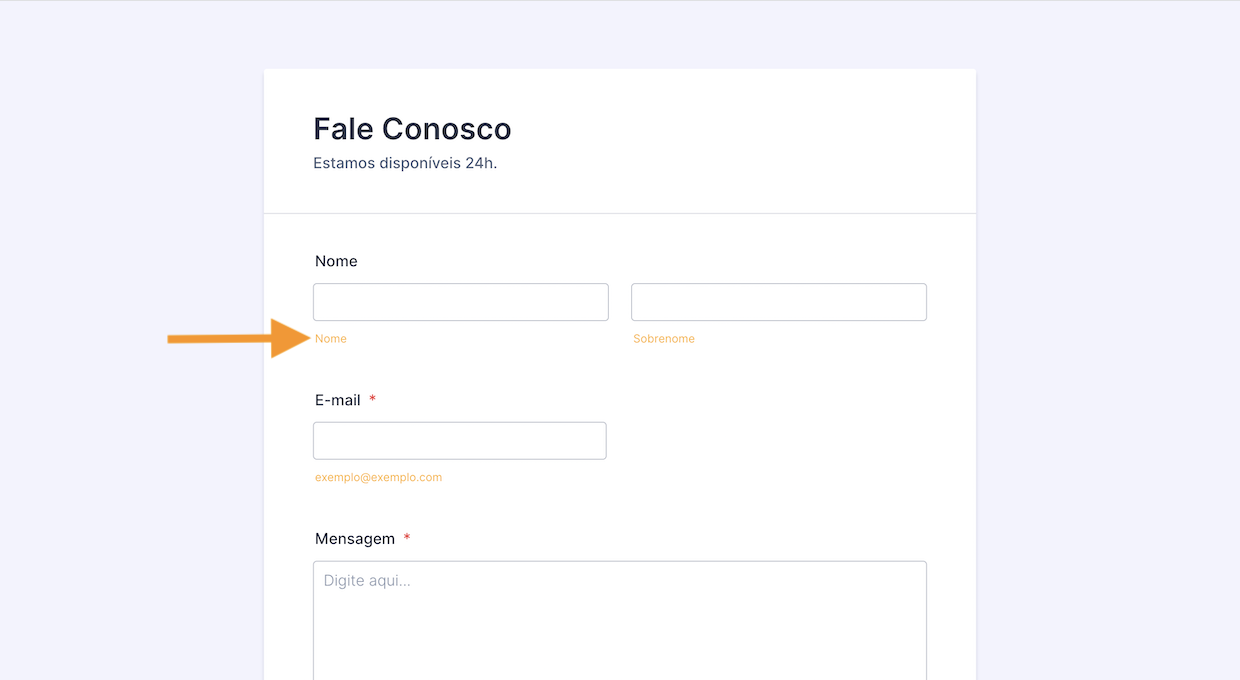Click the red asterisk beside Mensagem

tap(407, 539)
